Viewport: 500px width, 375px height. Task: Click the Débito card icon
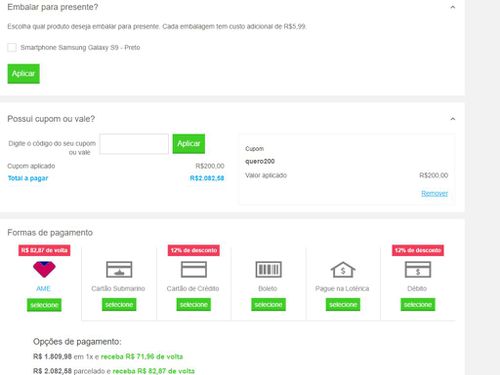[x=418, y=270]
